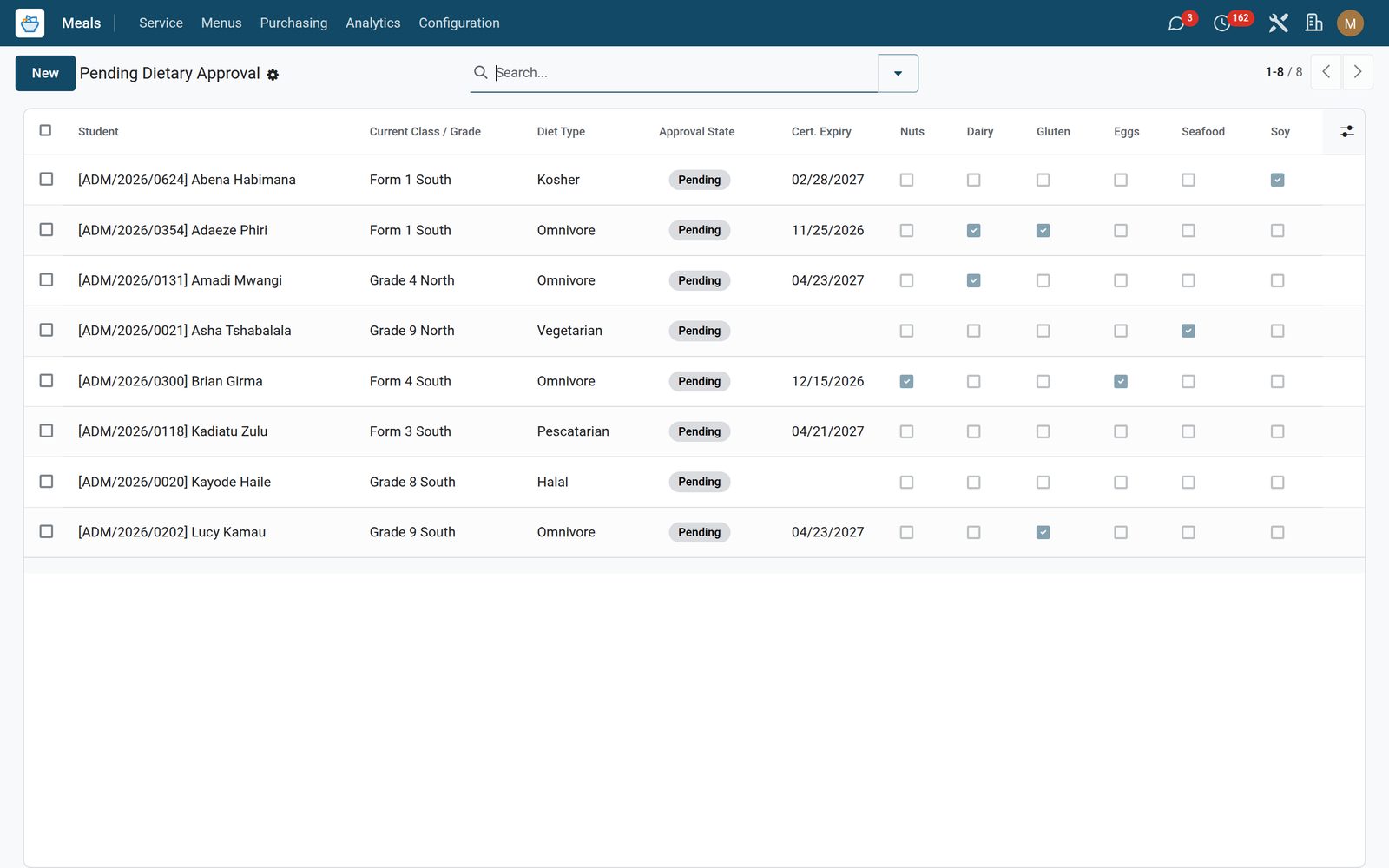This screenshot has height=868, width=1389.
Task: Tick the select-all rows checkbox
Action: pos(45,130)
